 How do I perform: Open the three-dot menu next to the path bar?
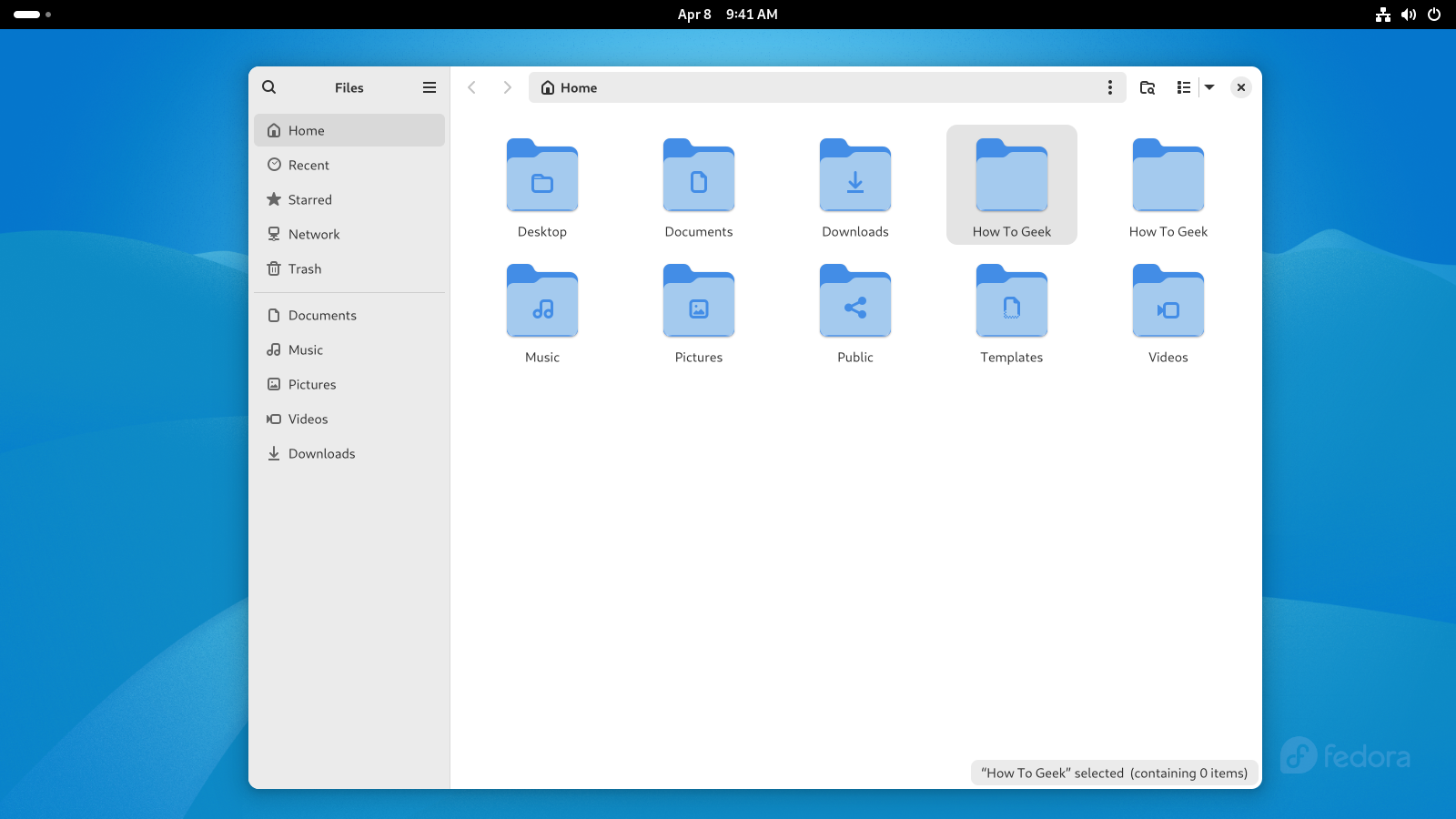click(x=1110, y=87)
